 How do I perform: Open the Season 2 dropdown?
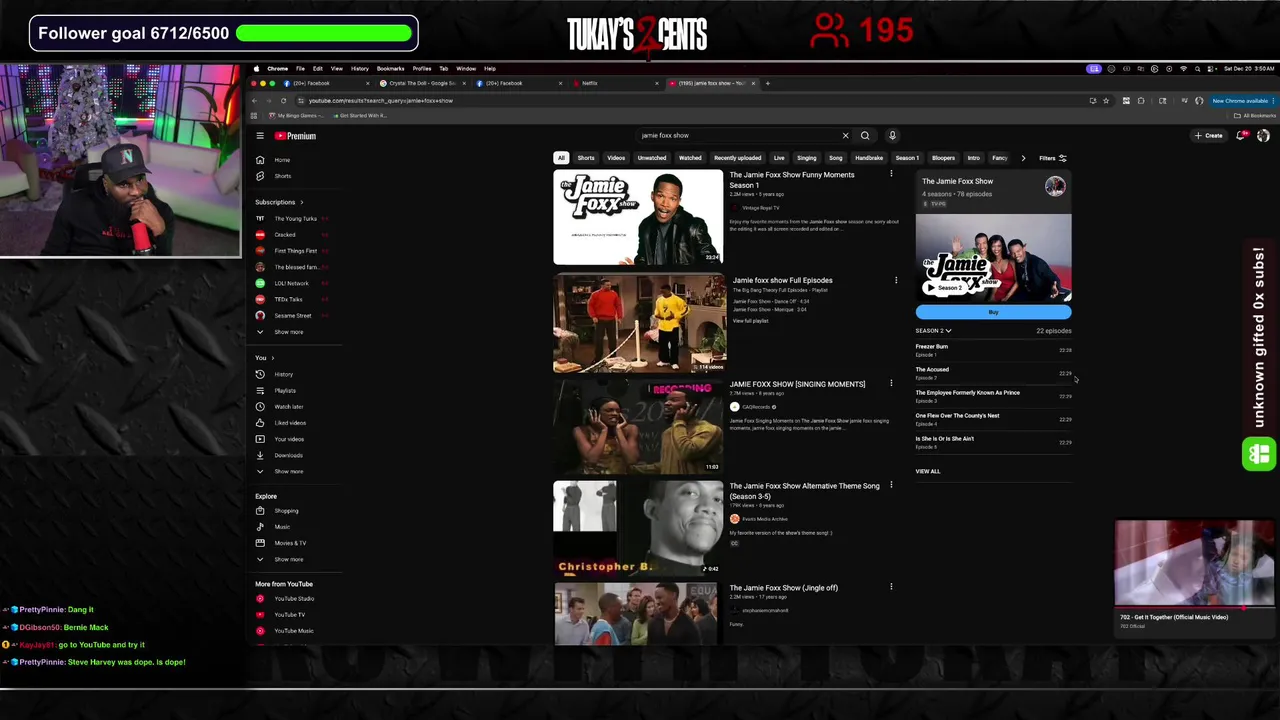pos(933,331)
